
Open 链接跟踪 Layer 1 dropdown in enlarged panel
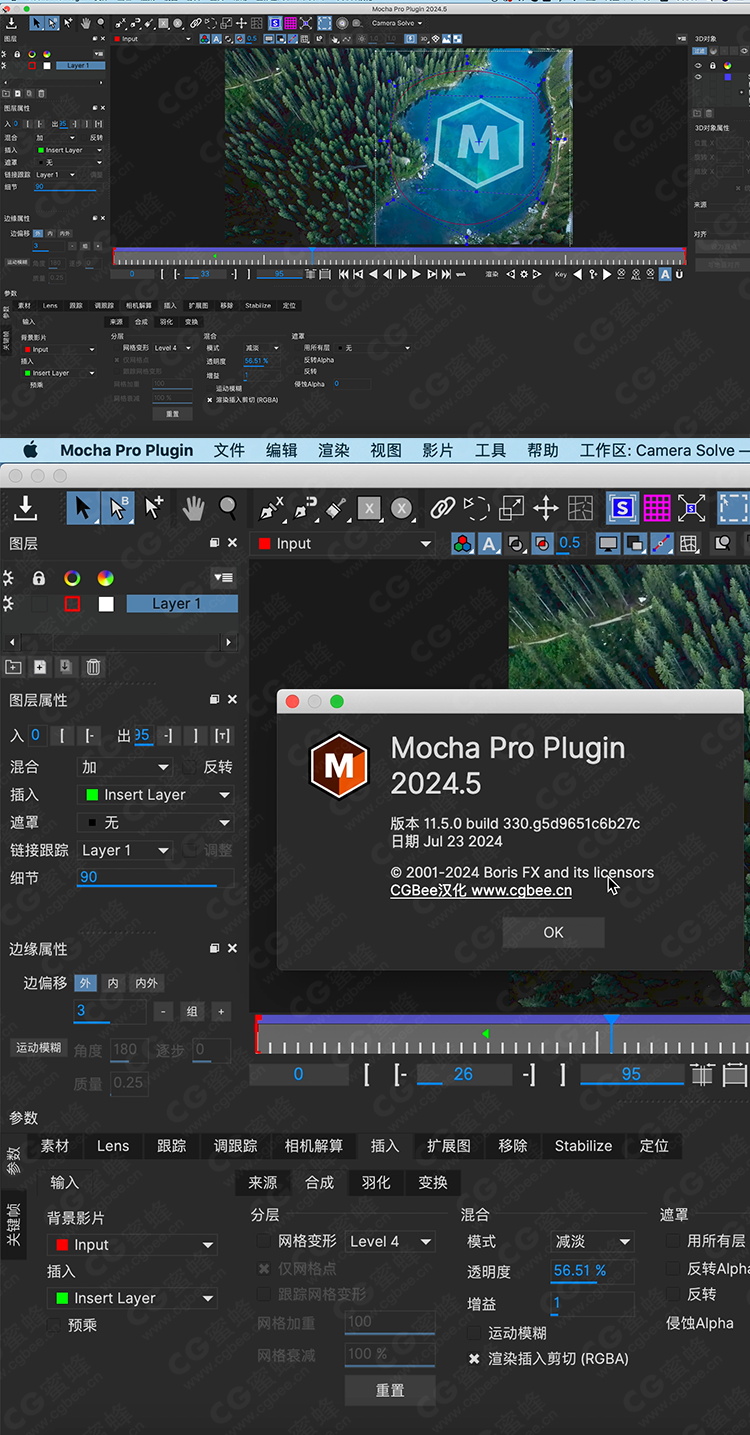[126, 850]
